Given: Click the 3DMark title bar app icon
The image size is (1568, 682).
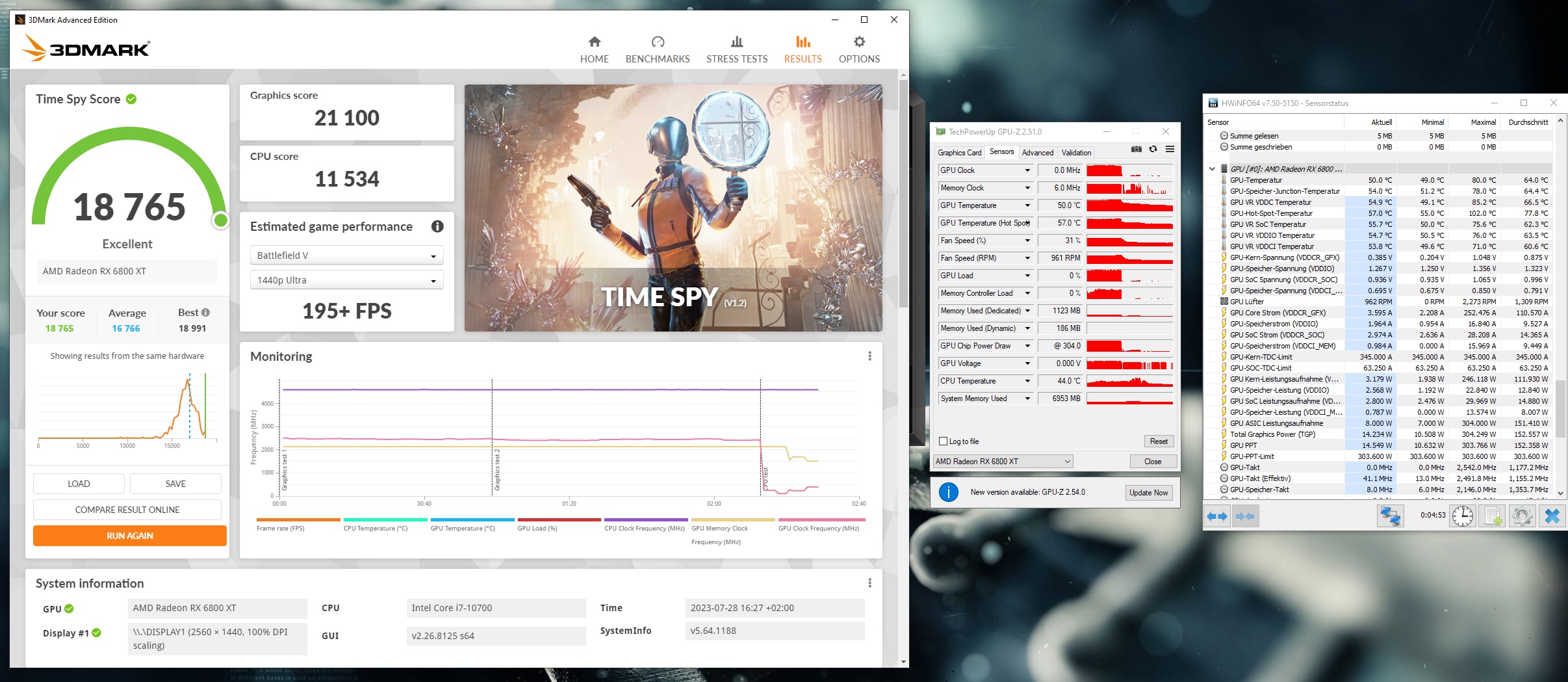Looking at the screenshot, I should click(20, 20).
